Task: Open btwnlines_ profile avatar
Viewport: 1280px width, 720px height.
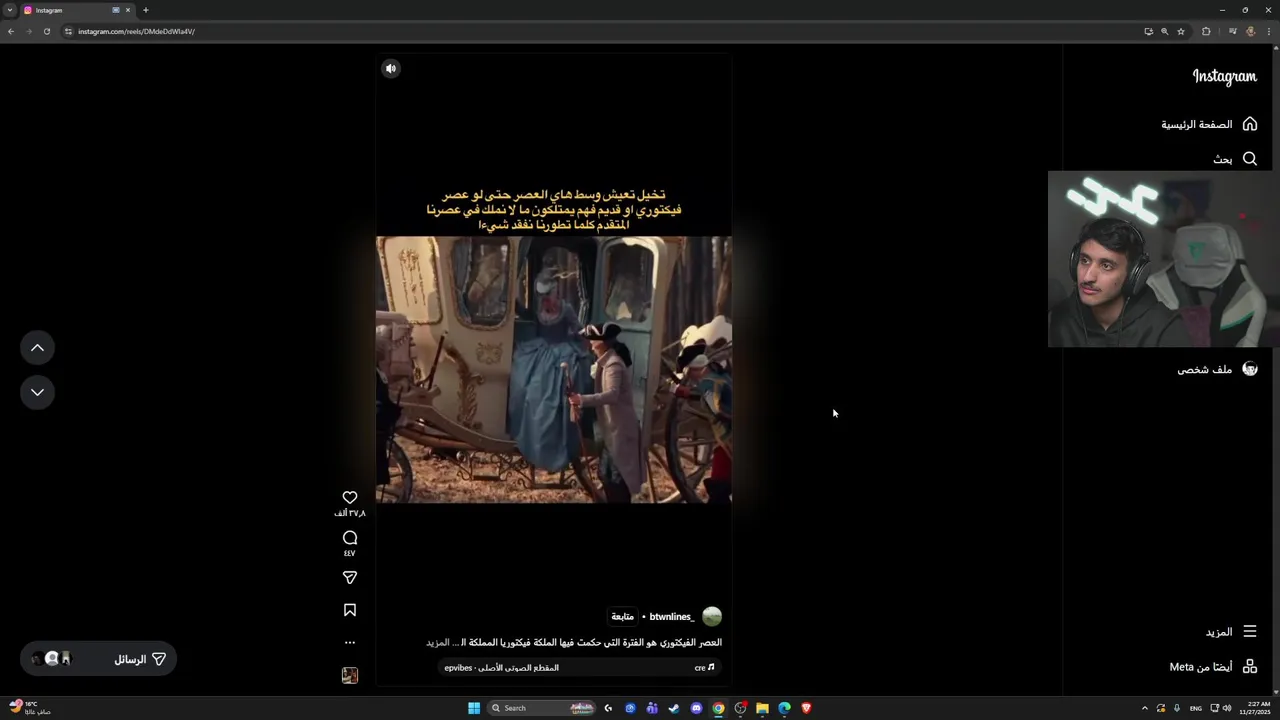Action: point(712,617)
